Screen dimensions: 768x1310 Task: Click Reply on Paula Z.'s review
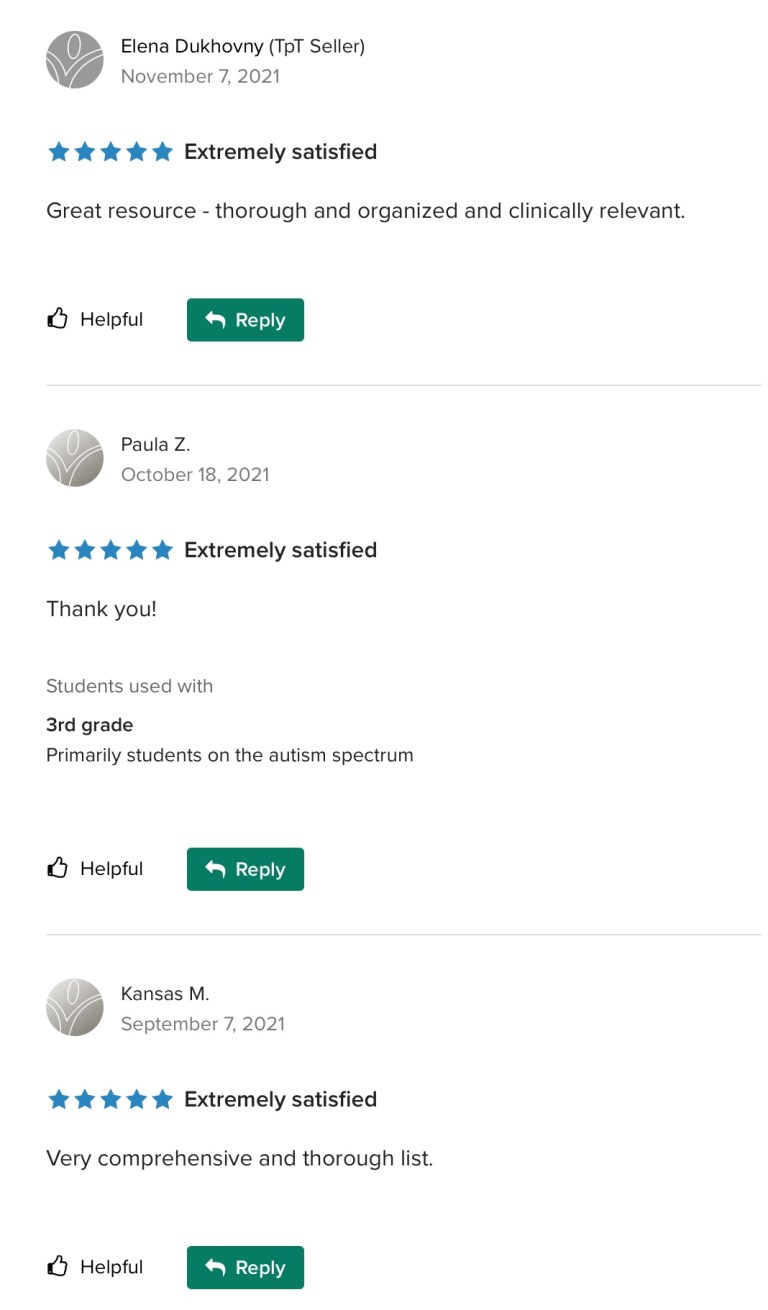[x=245, y=869]
